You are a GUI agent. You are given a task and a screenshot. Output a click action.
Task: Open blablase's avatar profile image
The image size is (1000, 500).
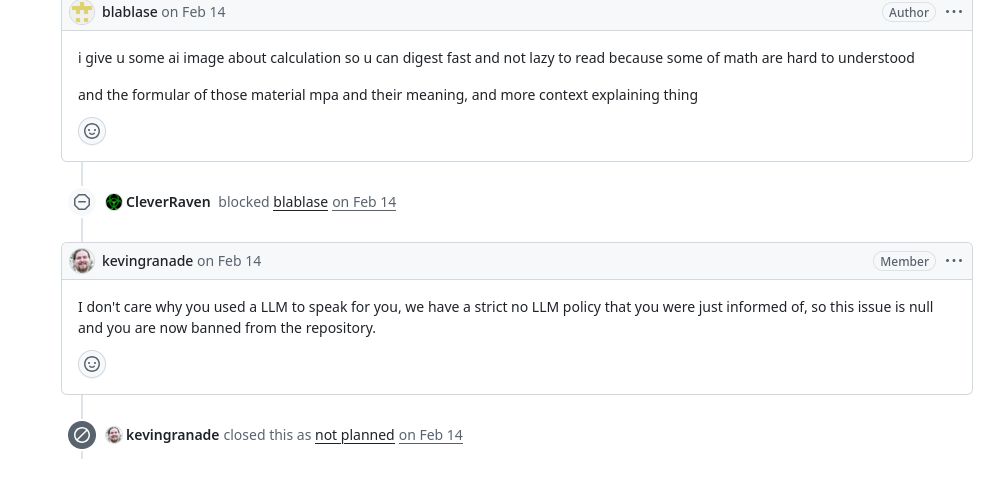pyautogui.click(x=82, y=12)
